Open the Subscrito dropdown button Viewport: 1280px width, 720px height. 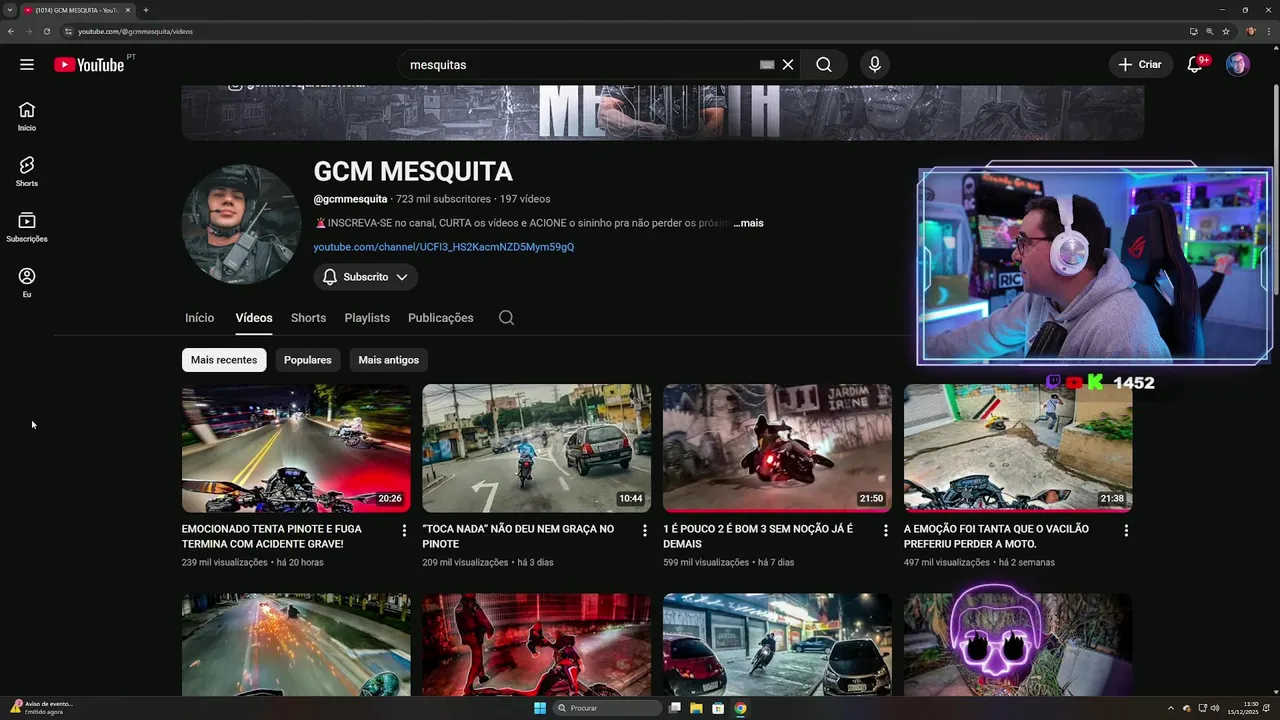coord(366,277)
